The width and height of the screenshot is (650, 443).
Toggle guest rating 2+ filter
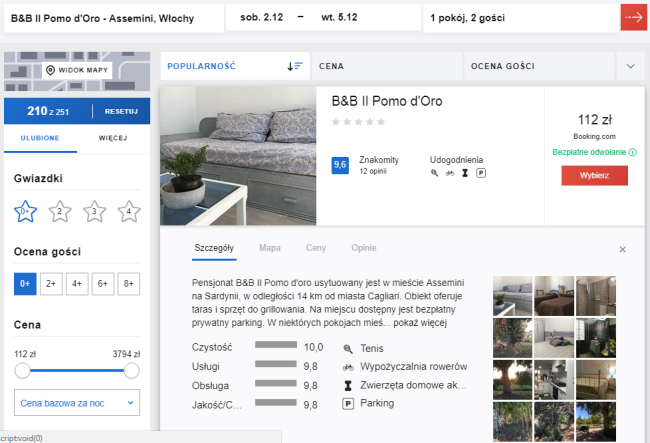[x=51, y=284]
